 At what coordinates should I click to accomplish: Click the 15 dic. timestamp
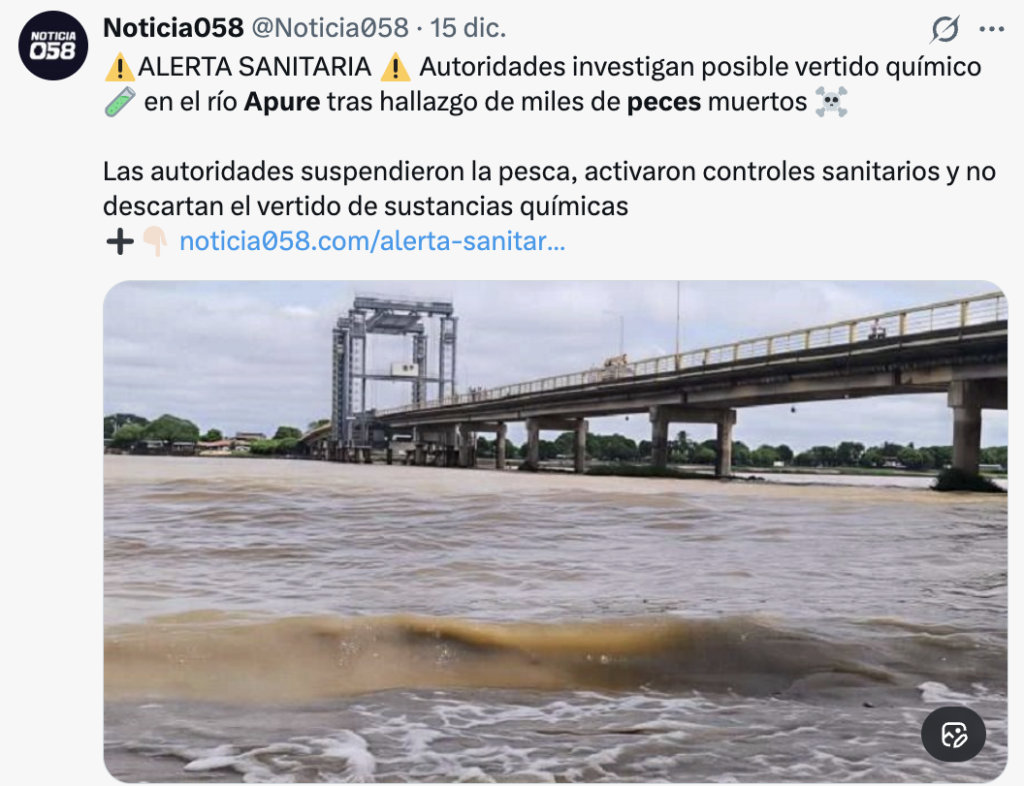(468, 28)
